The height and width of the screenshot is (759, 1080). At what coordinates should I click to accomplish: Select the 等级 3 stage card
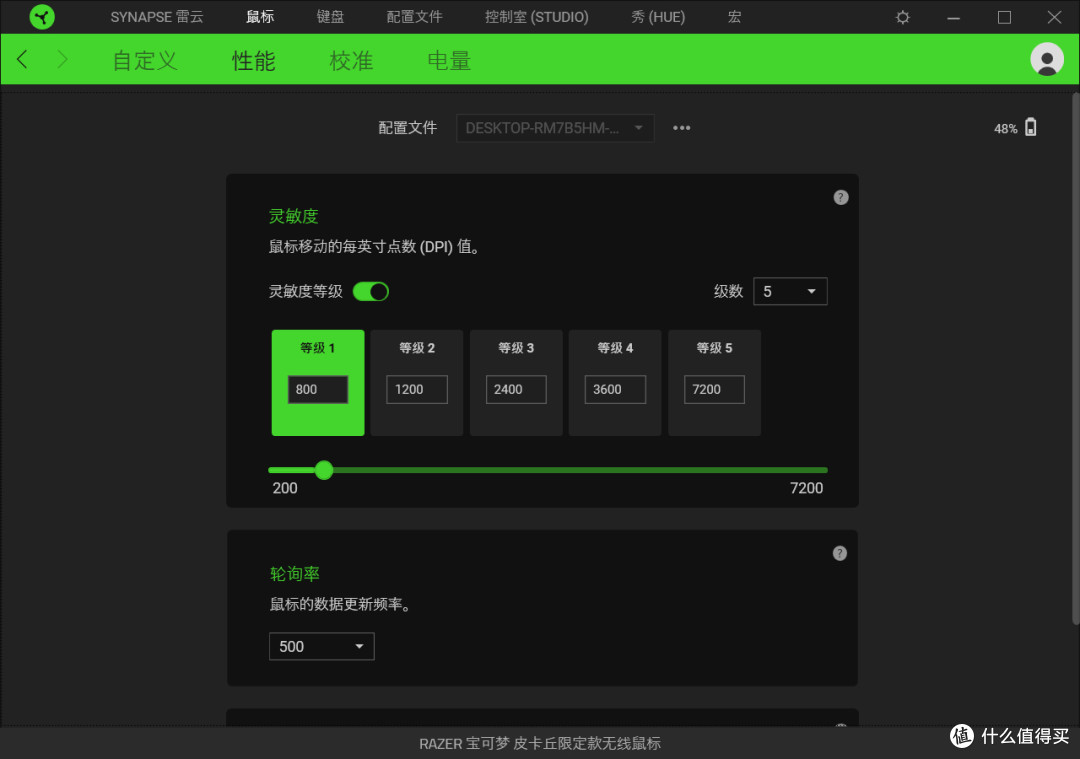click(516, 382)
